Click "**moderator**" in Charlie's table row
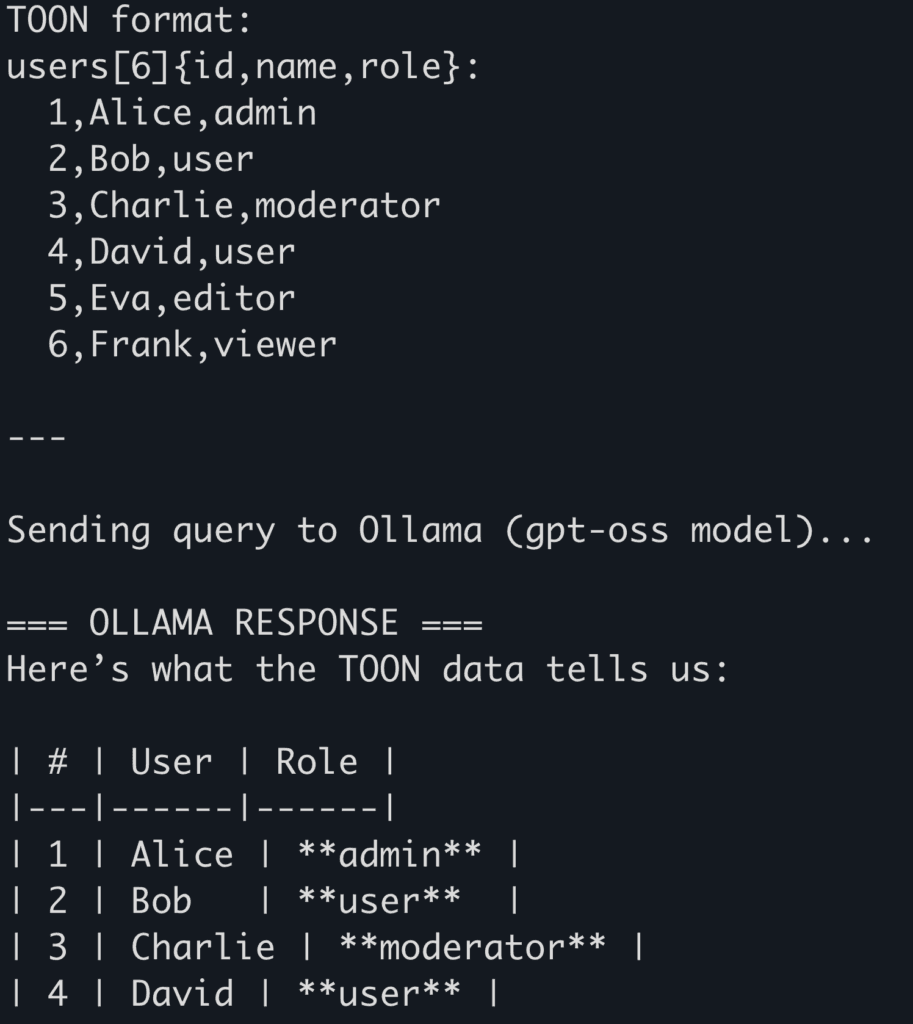This screenshot has height=1024, width=913. pos(472,947)
